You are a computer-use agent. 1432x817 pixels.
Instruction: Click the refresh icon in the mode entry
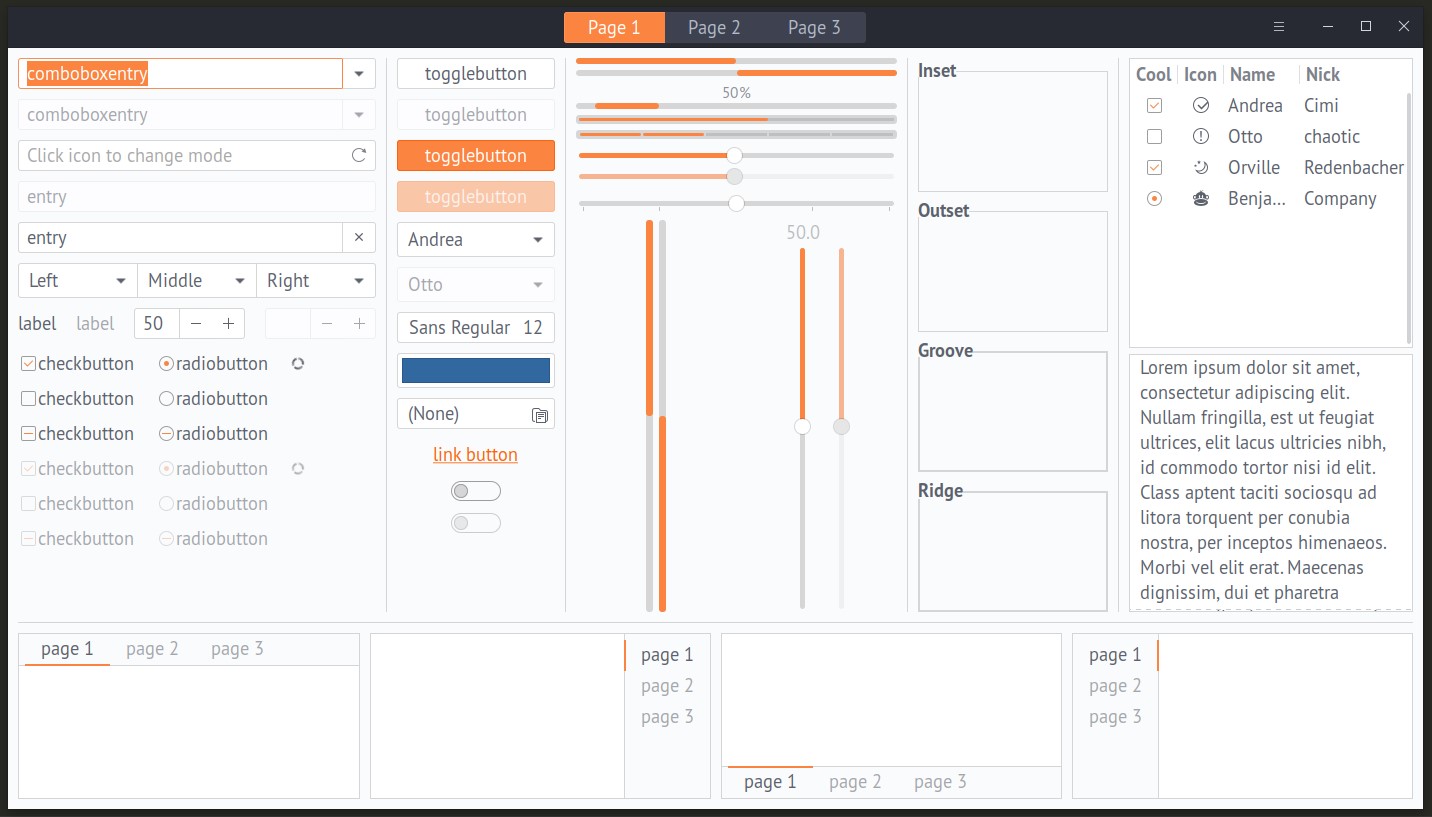point(358,156)
